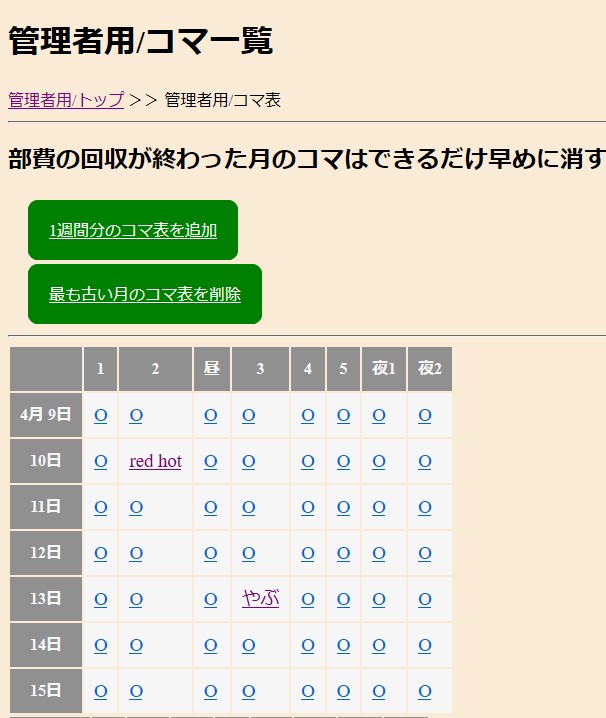Open the 'red hot' booking on the 10日 row
Viewport: 606px width, 718px height.
pyautogui.click(x=155, y=461)
